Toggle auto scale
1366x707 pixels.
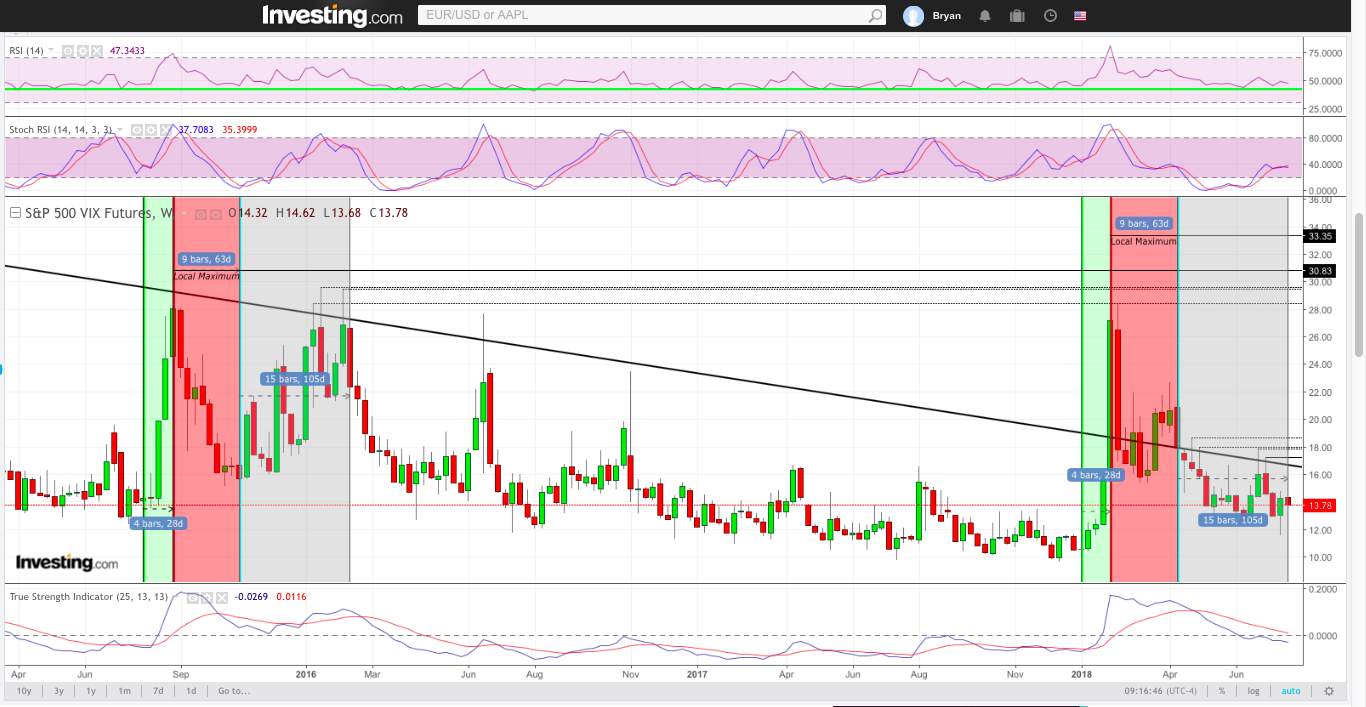1292,691
